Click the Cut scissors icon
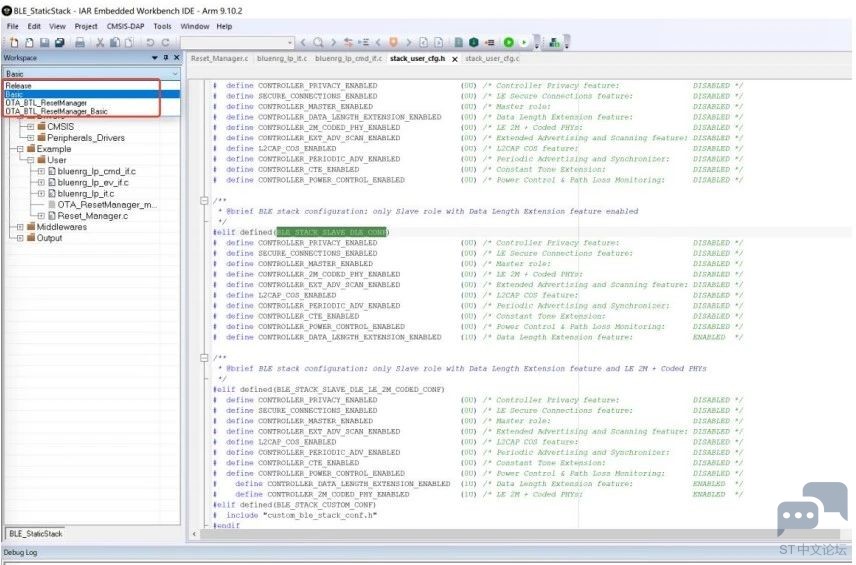Viewport: 856px width, 565px height. (100, 43)
